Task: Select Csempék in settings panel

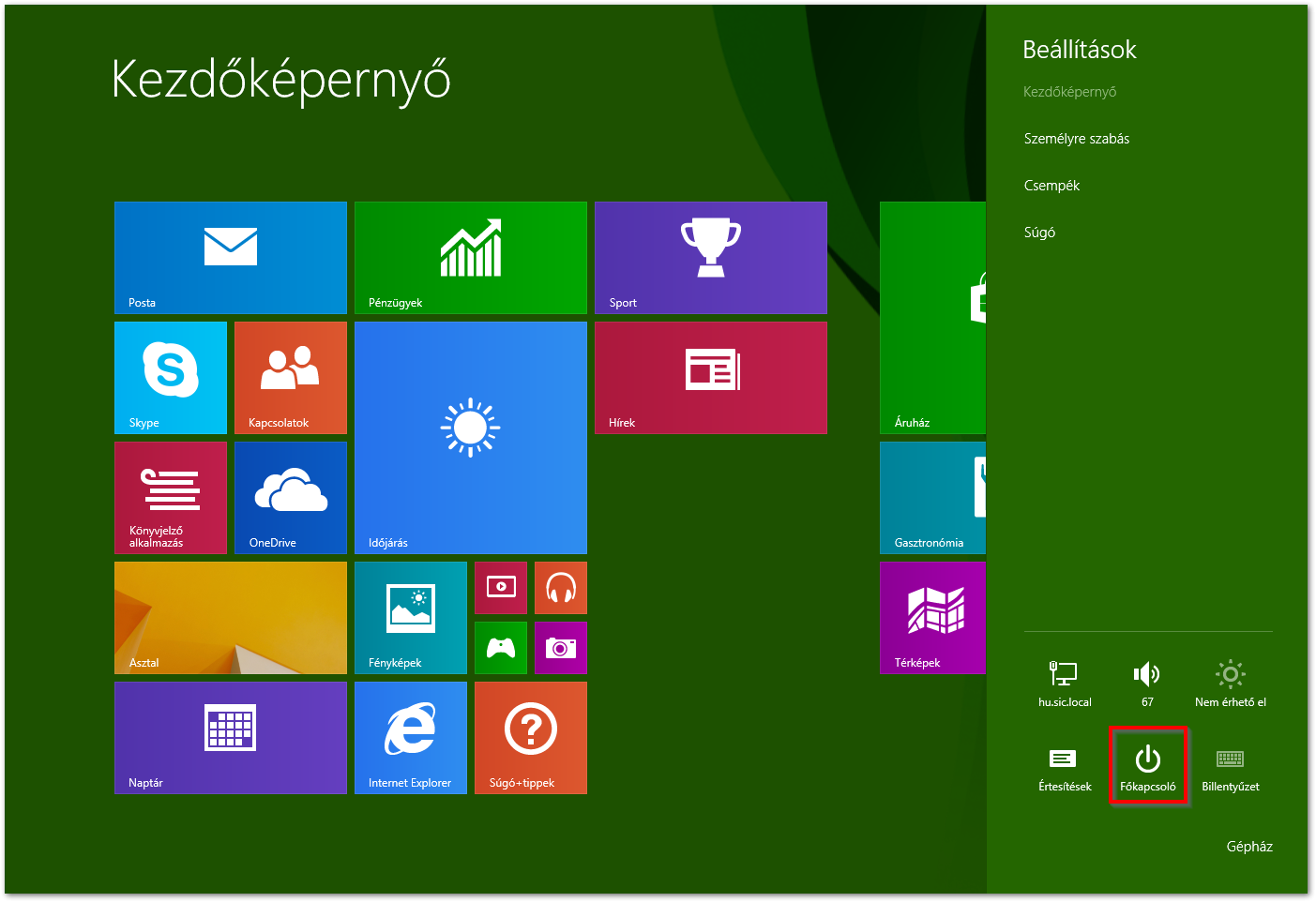Action: 1051,186
